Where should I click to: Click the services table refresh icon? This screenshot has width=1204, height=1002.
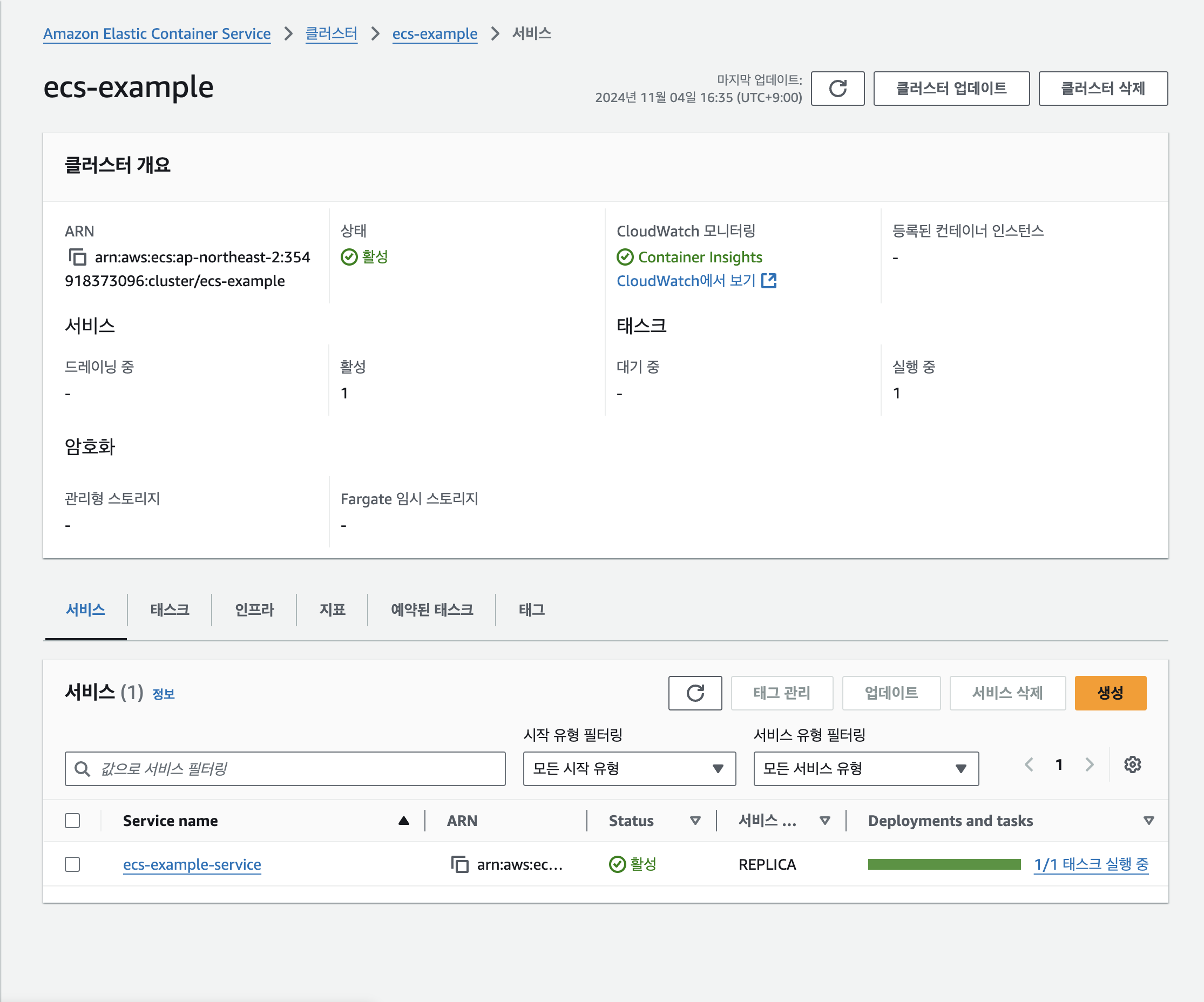click(694, 693)
